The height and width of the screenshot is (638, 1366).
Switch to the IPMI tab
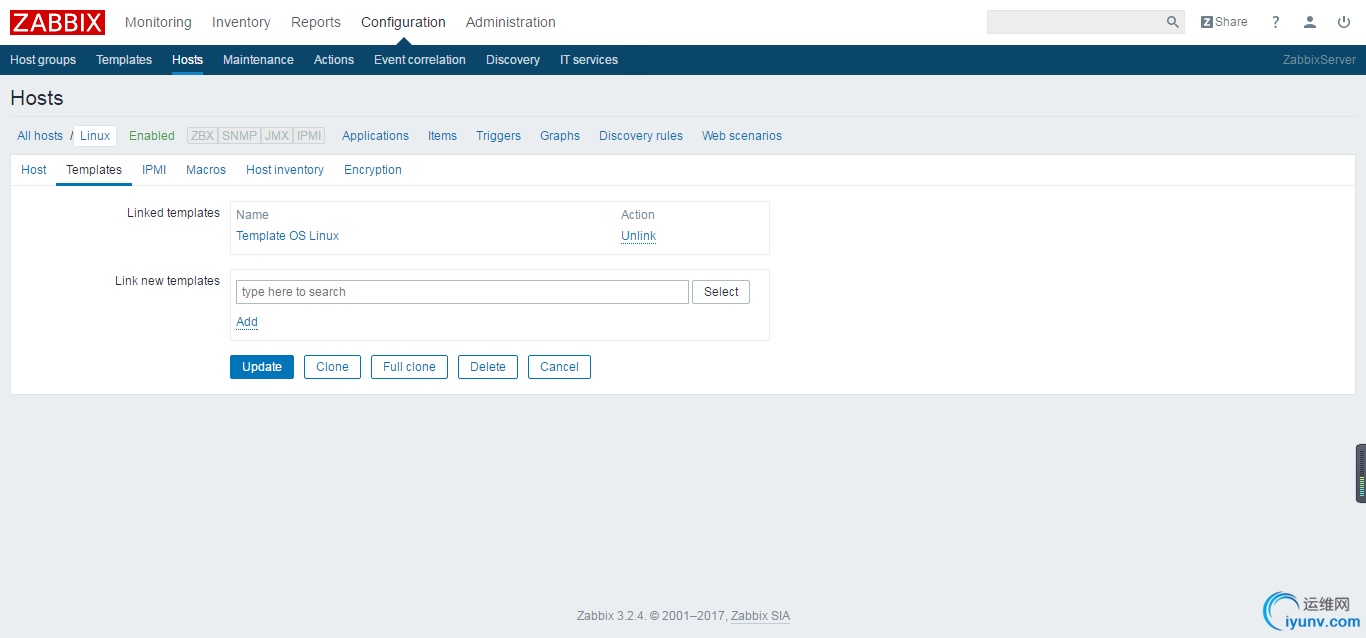(x=154, y=170)
